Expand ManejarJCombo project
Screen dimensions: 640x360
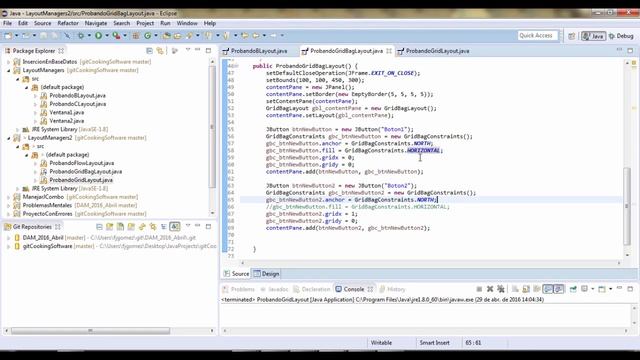coord(9,197)
